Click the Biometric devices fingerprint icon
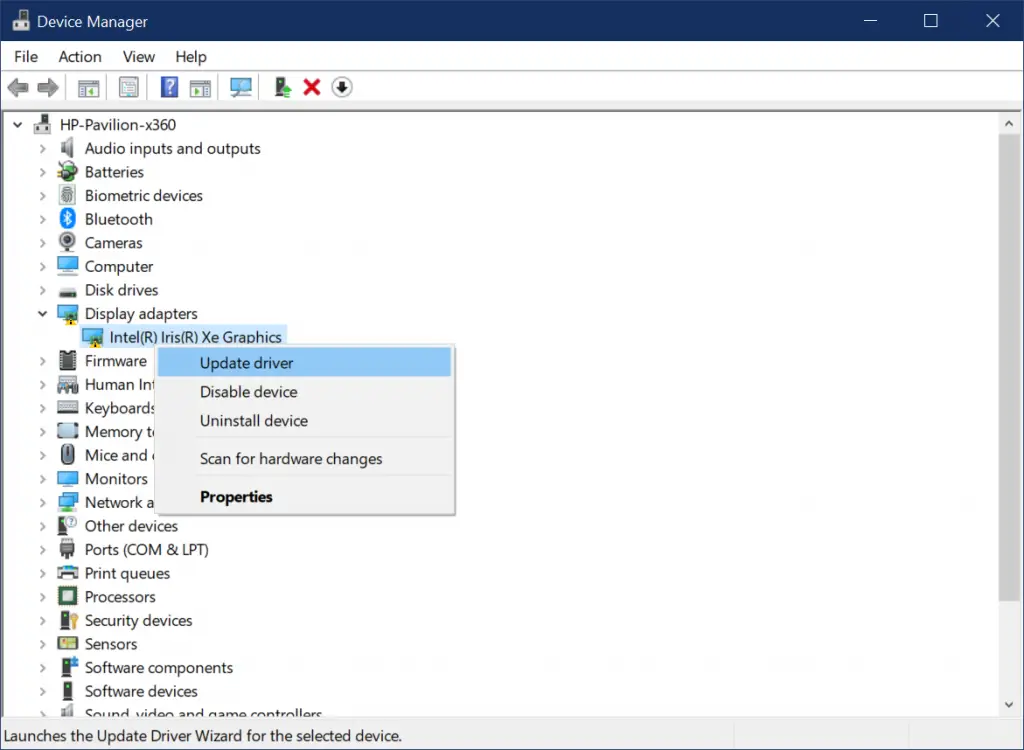Image resolution: width=1024 pixels, height=750 pixels. coord(67,195)
